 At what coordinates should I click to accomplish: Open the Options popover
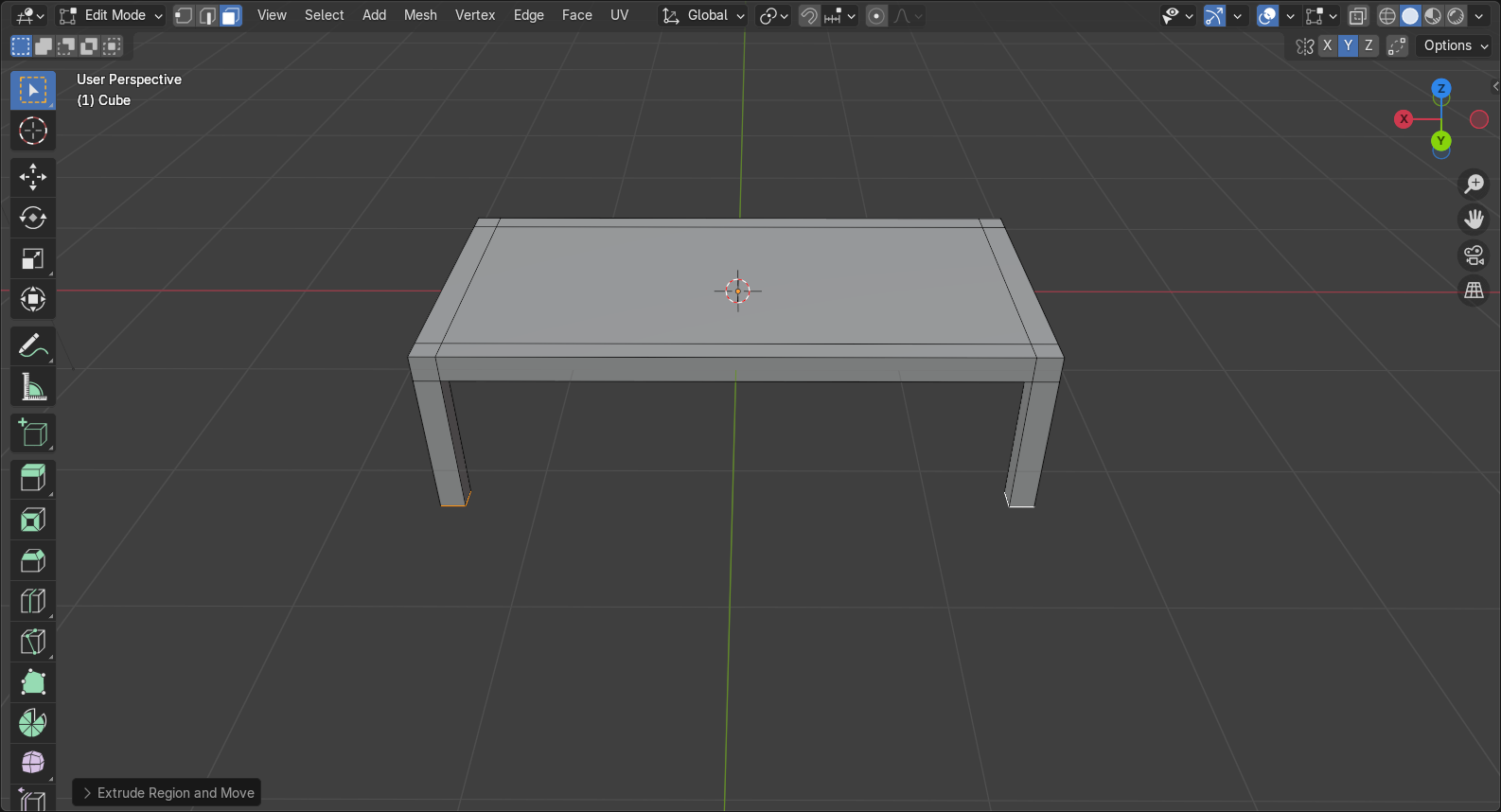coord(1455,45)
